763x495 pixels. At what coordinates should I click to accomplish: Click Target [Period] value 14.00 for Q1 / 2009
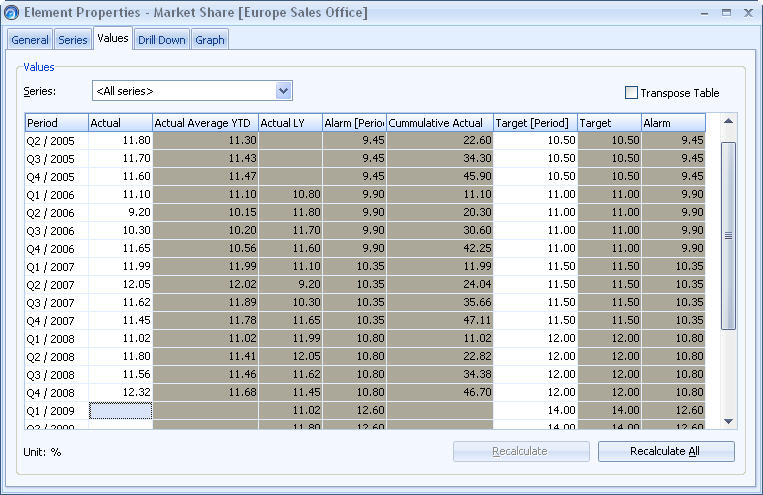point(535,410)
